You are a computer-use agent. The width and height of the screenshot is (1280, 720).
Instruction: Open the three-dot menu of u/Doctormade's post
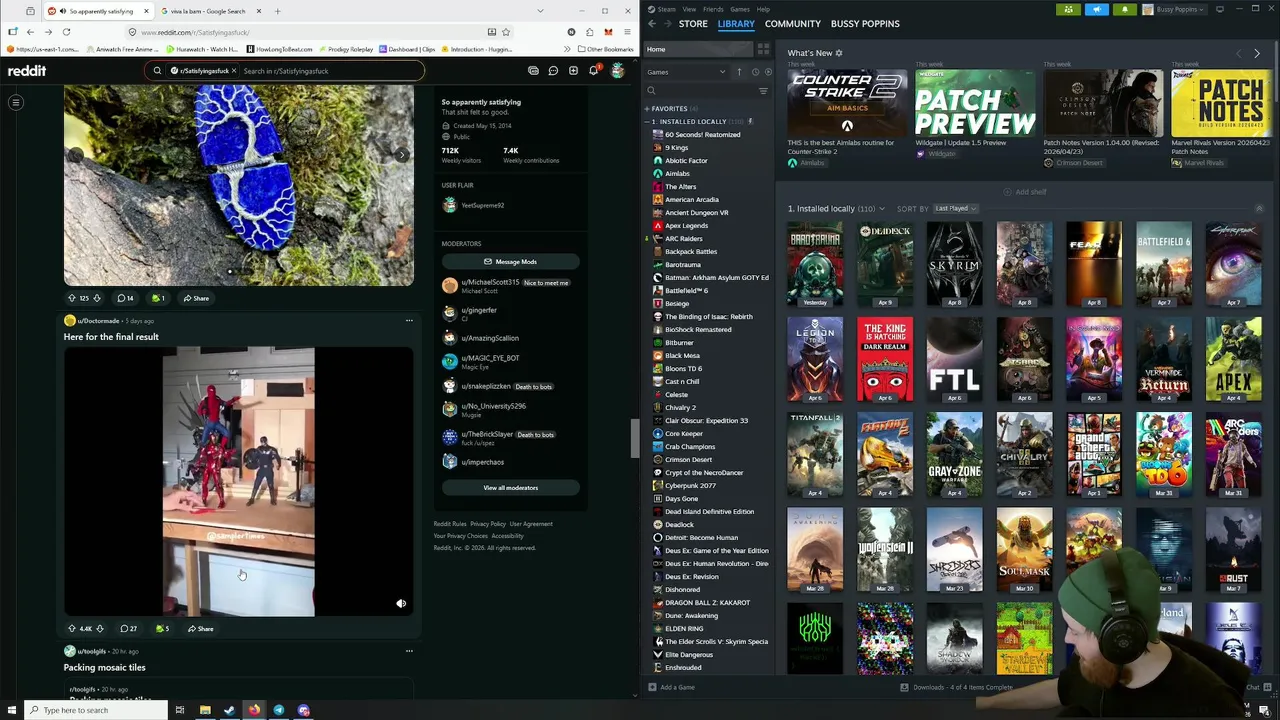tap(409, 321)
